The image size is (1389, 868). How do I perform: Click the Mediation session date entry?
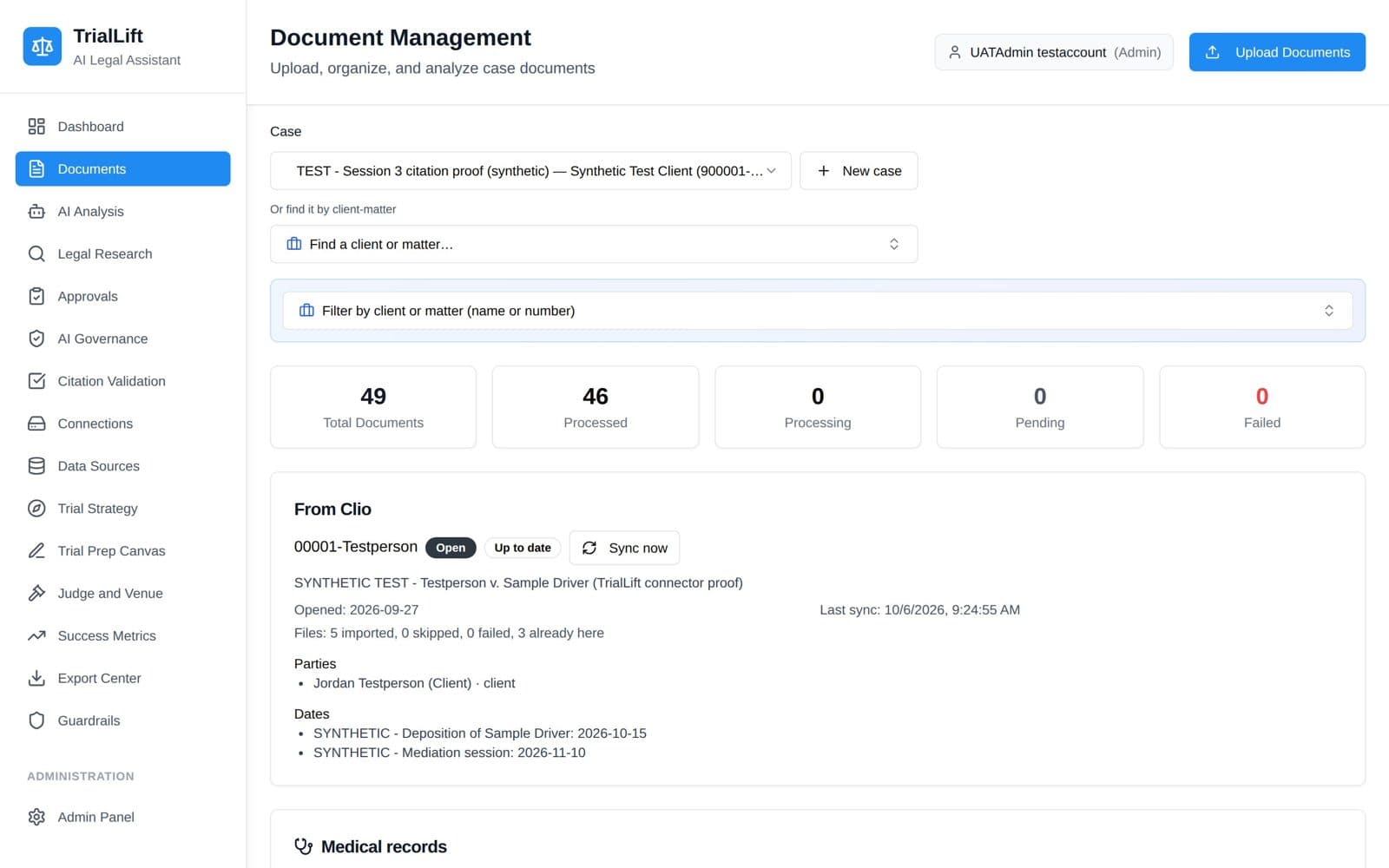point(450,753)
